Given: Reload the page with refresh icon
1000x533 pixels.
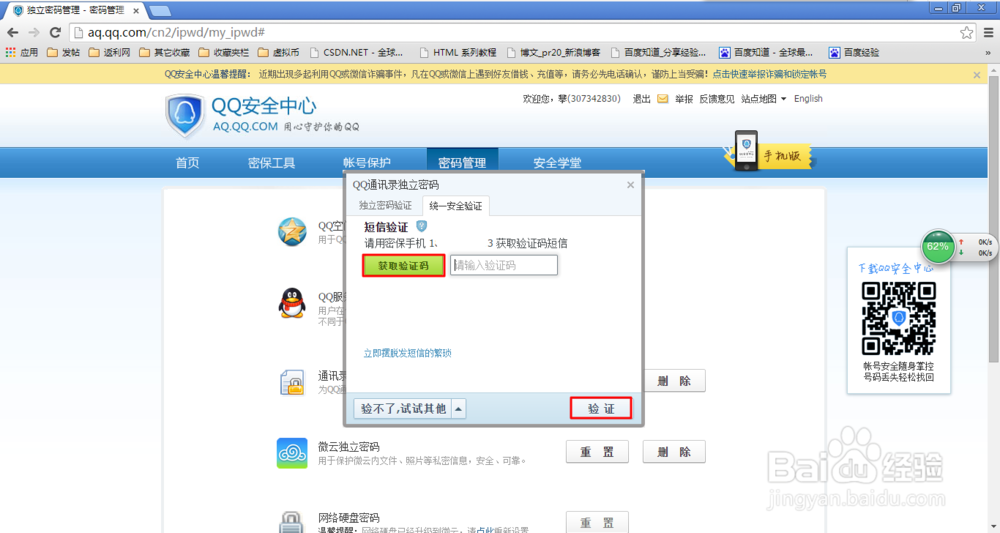Looking at the screenshot, I should [55, 33].
